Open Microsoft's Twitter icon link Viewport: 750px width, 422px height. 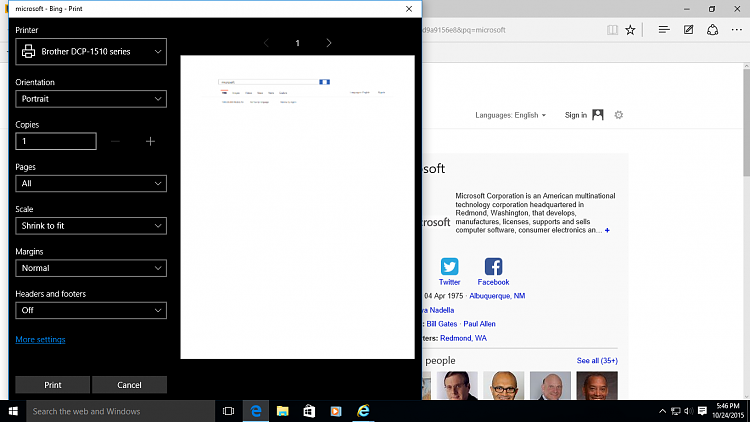449,267
